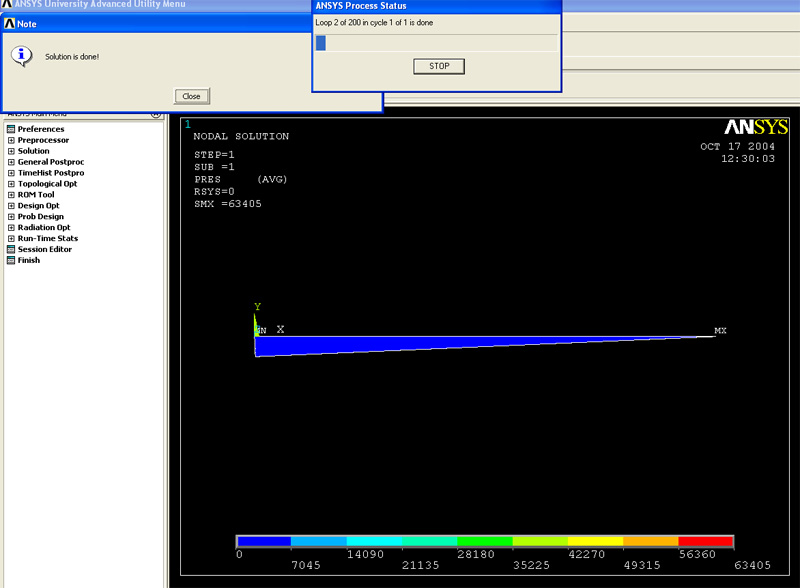Click the ANSYS logo in the graphics window

coord(756,127)
